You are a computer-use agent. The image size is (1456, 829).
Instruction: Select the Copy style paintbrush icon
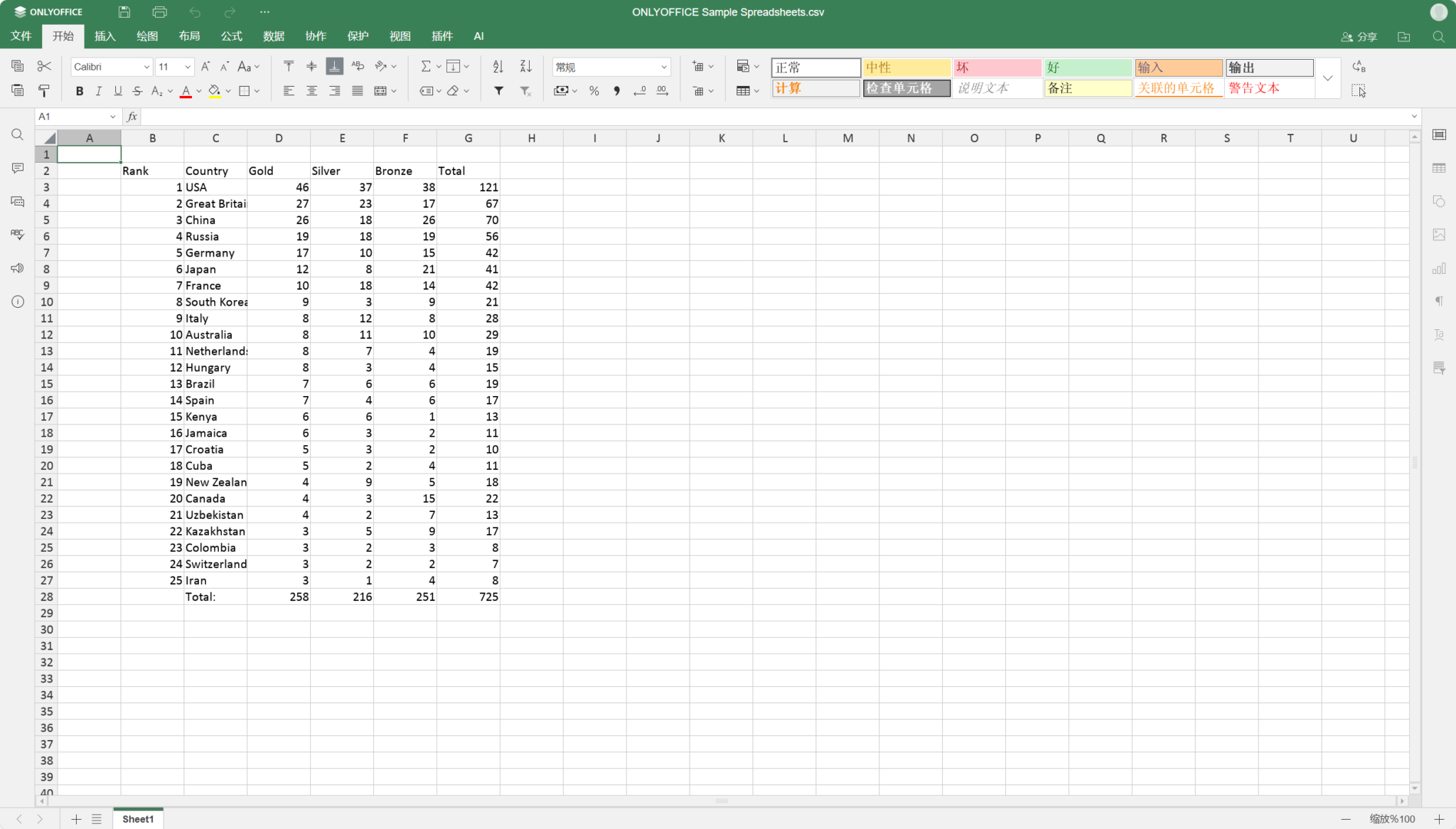click(x=44, y=91)
